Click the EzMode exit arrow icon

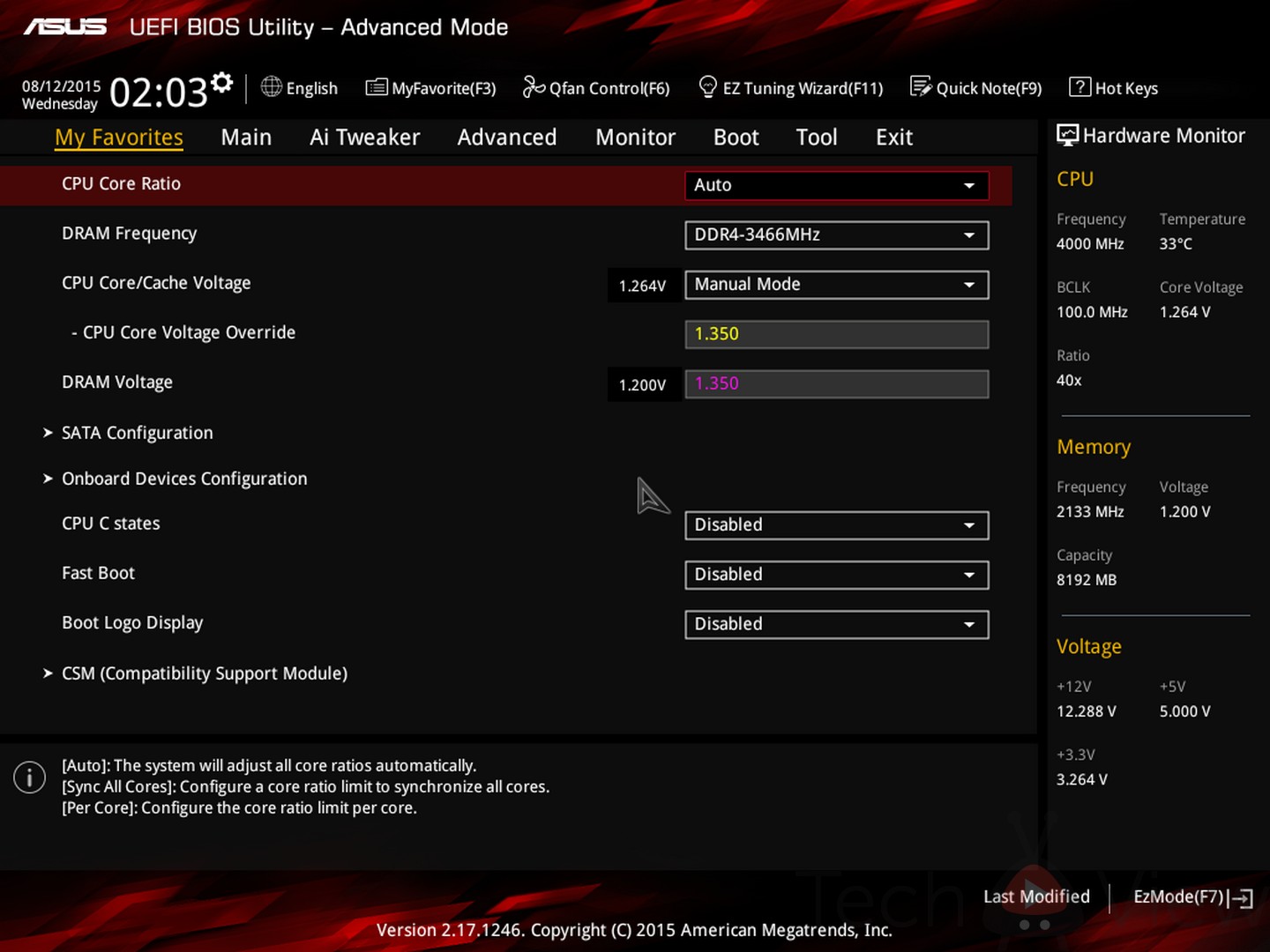pos(1241,898)
